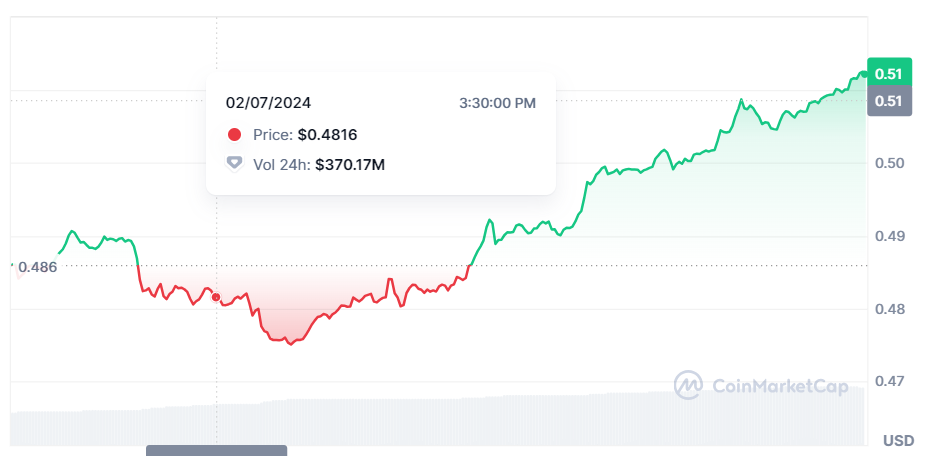Click the gray 0.51 crosshair price tag
This screenshot has height=456, width=952.
tap(889, 101)
